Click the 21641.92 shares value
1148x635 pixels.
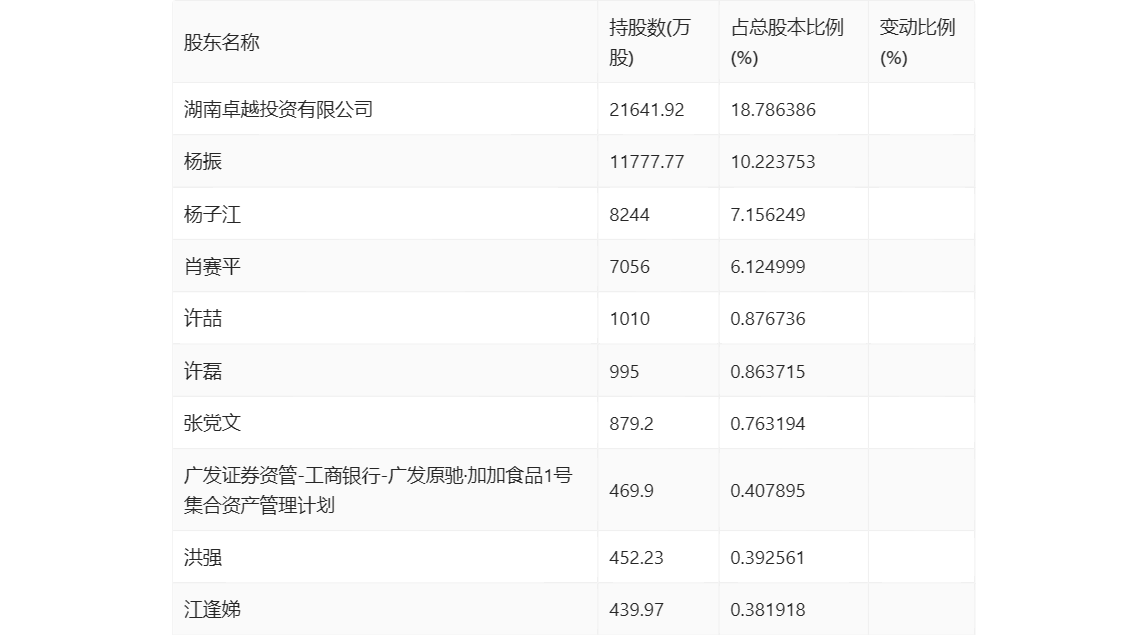pos(646,110)
